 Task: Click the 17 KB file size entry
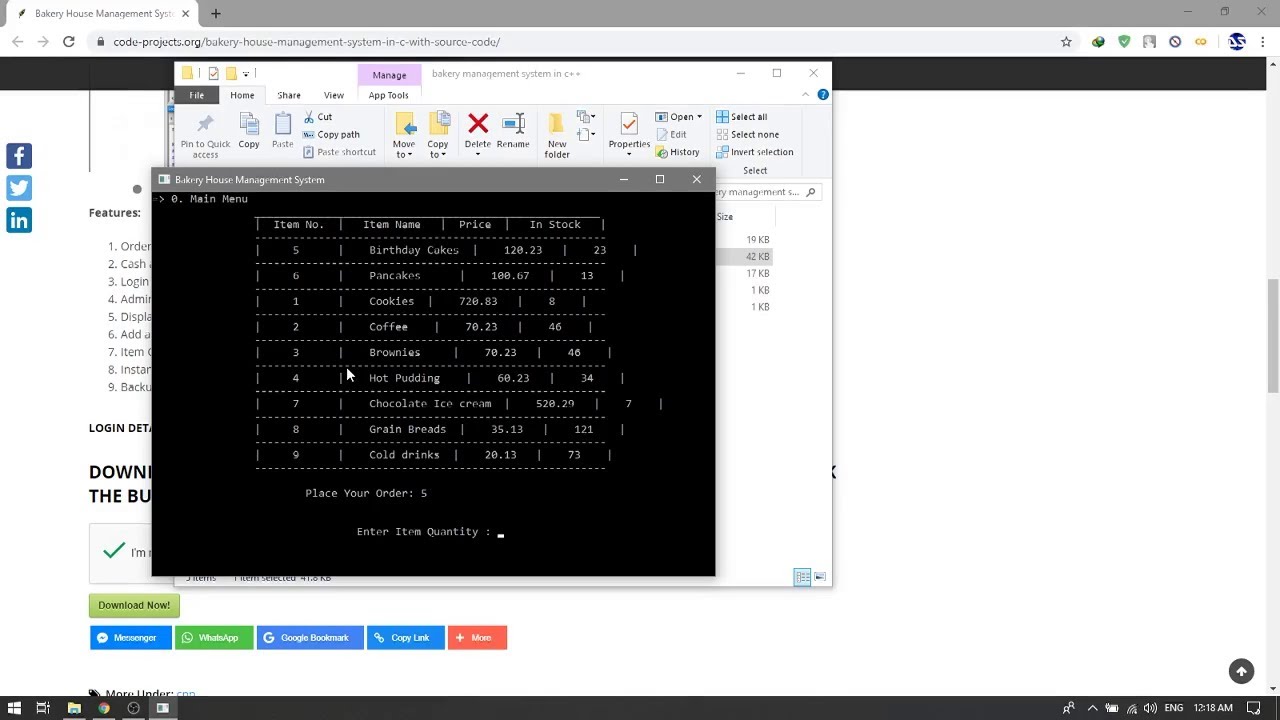[758, 273]
